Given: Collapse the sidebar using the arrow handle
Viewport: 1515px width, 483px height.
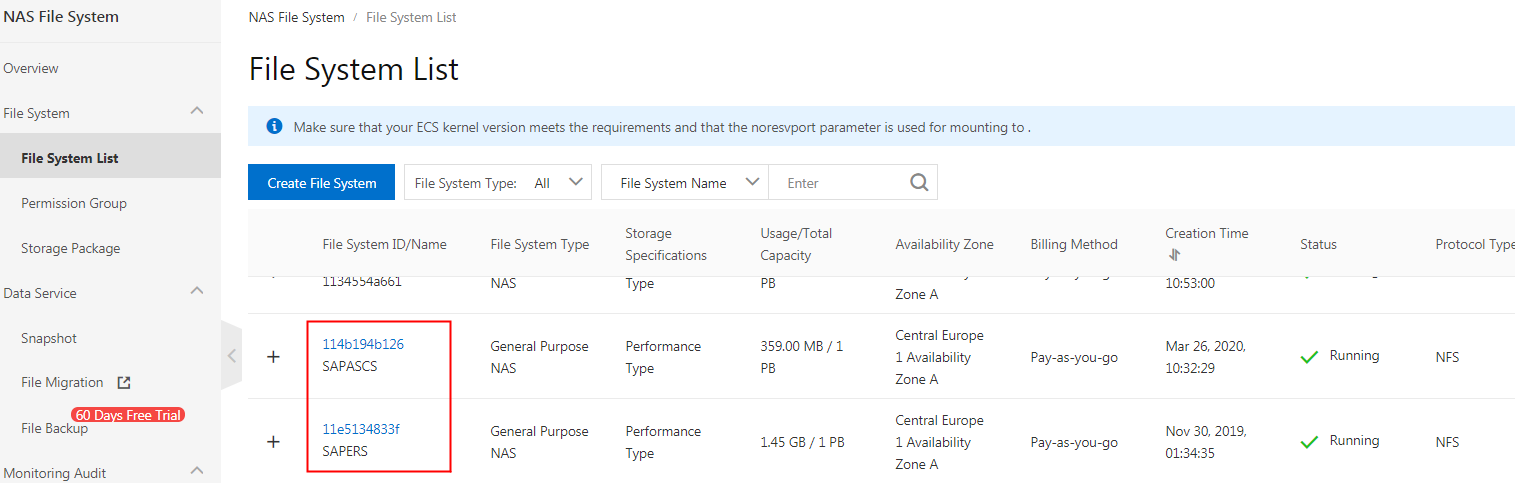Looking at the screenshot, I should (x=232, y=355).
